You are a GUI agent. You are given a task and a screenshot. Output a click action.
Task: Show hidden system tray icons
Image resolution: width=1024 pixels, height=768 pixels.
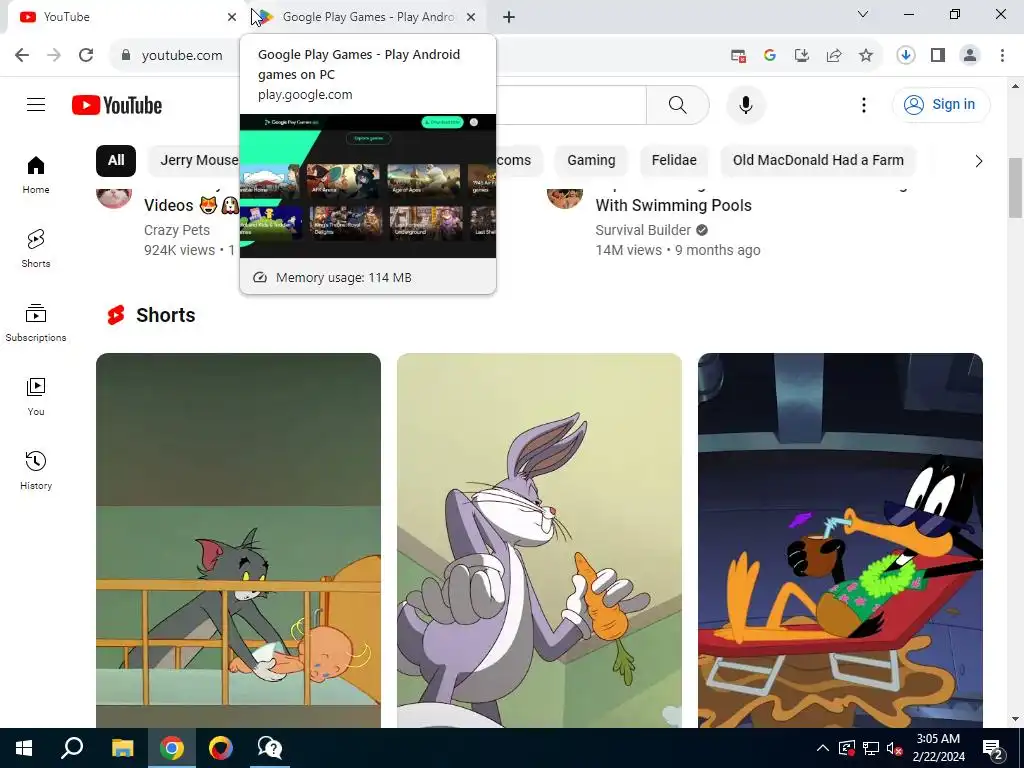[822, 748]
